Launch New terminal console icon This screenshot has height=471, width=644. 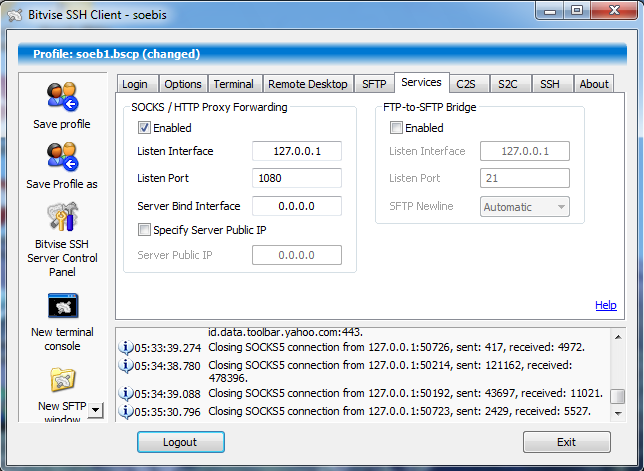tap(62, 306)
